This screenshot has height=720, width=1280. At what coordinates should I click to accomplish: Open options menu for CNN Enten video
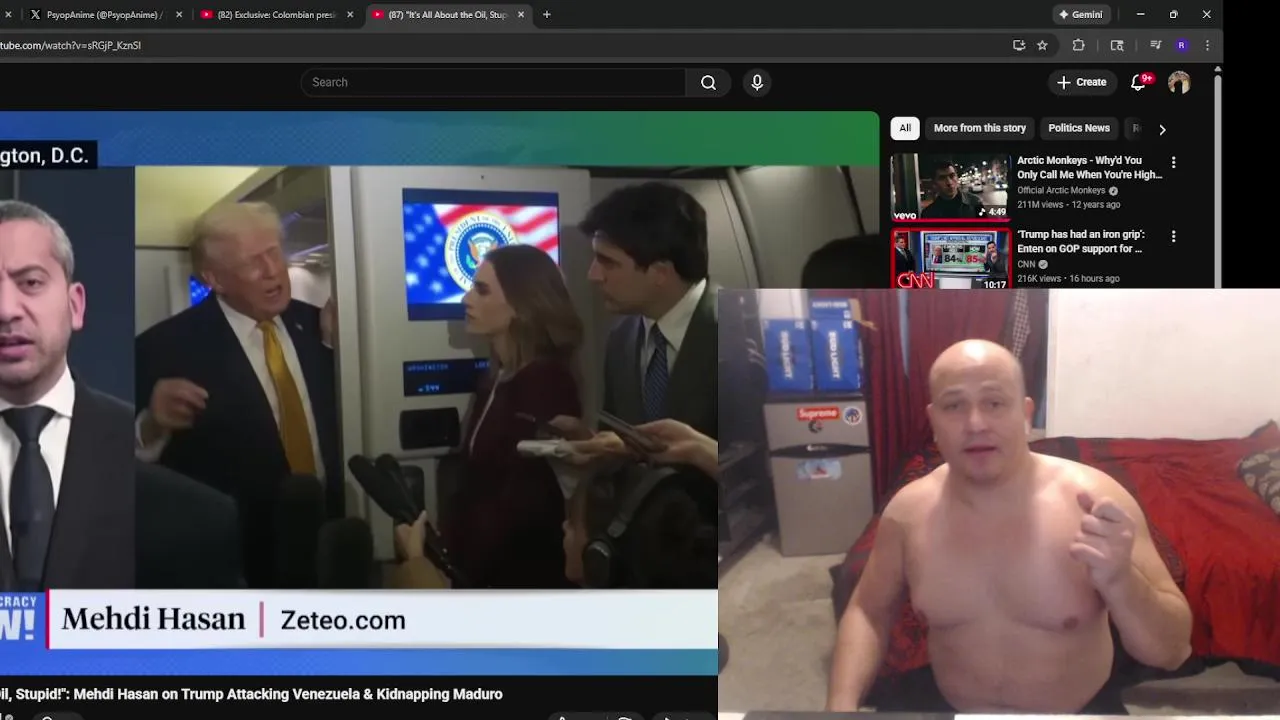[x=1173, y=236]
